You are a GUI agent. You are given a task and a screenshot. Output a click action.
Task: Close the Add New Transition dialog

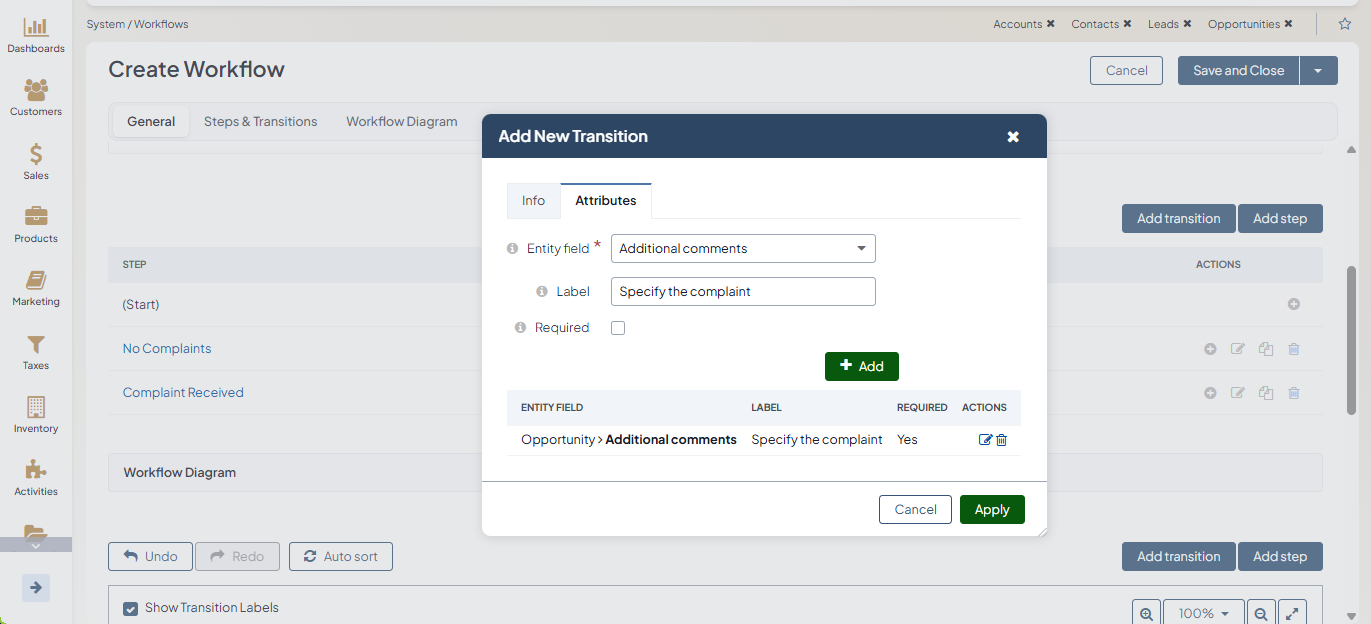coord(1013,137)
